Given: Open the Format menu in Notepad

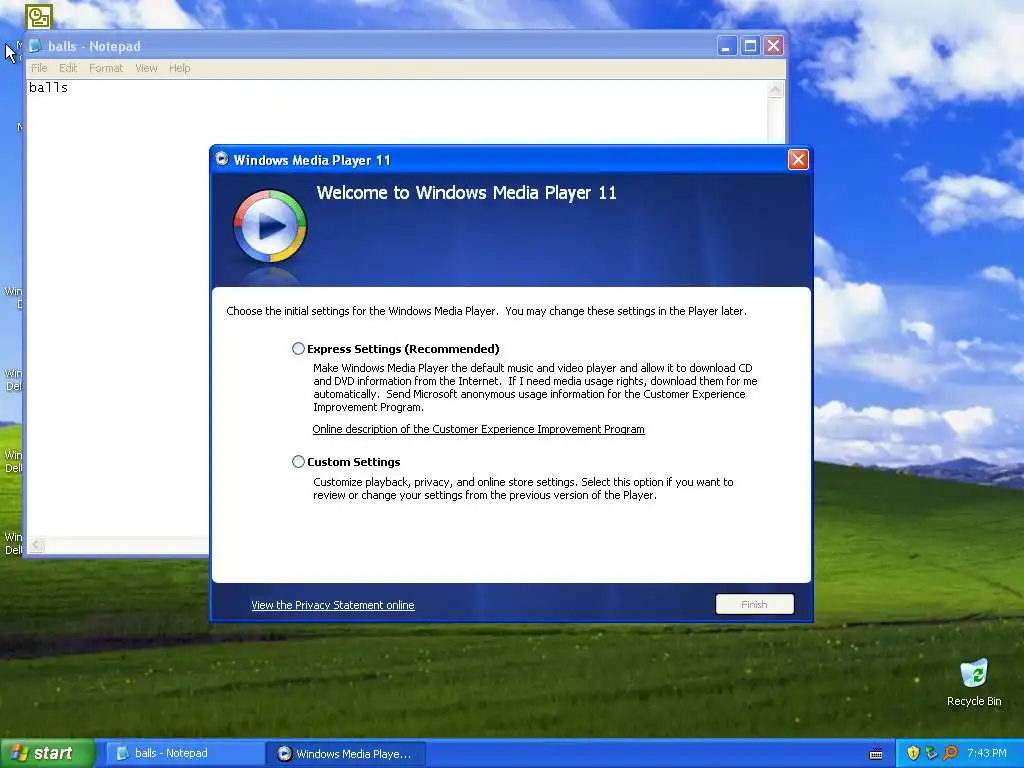Looking at the screenshot, I should [x=106, y=68].
